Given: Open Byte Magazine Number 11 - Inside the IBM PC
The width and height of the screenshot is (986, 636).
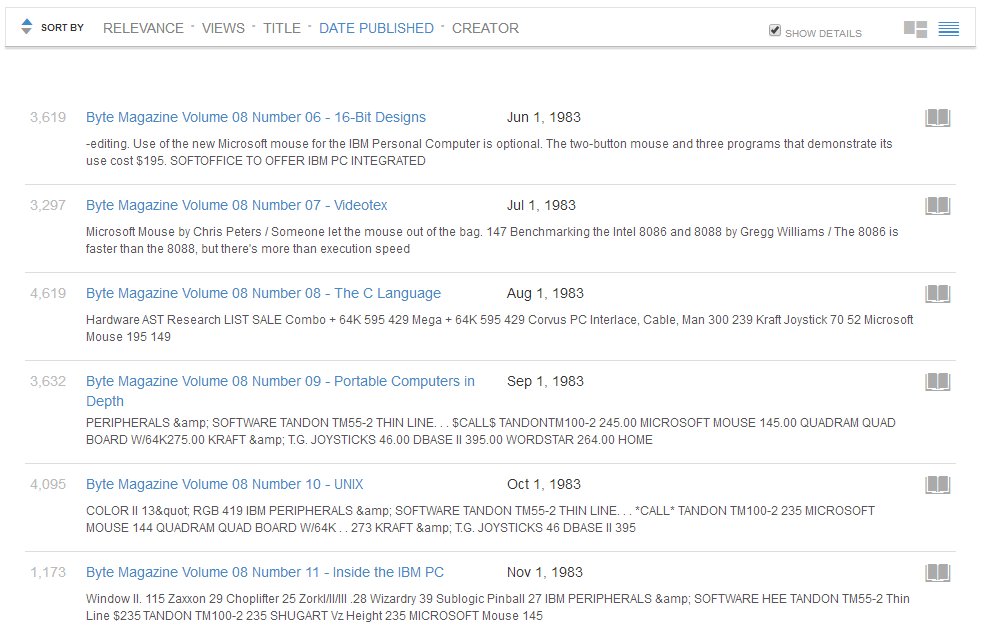Looking at the screenshot, I should pos(265,572).
